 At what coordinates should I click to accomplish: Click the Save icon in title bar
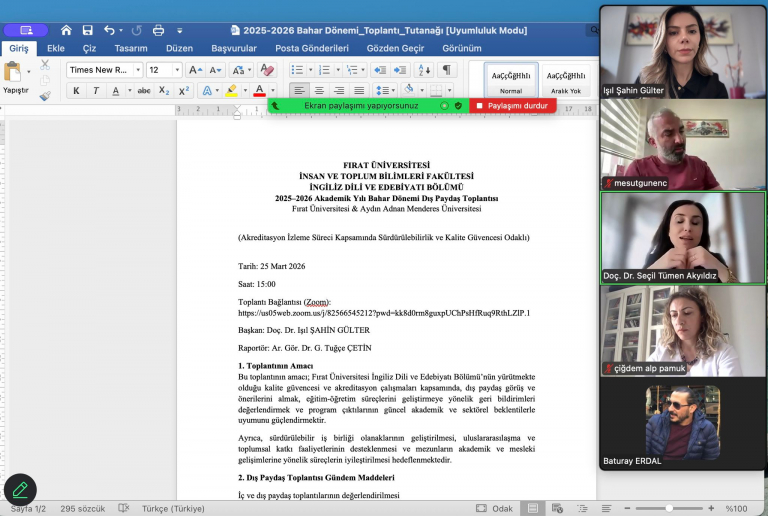click(x=88, y=31)
